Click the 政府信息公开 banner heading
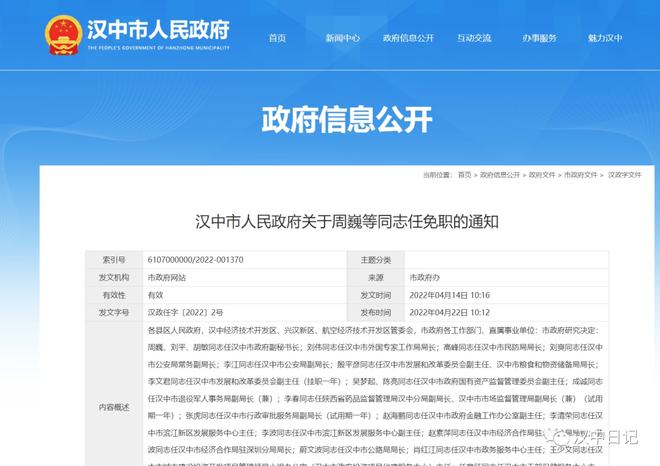 tap(329, 120)
